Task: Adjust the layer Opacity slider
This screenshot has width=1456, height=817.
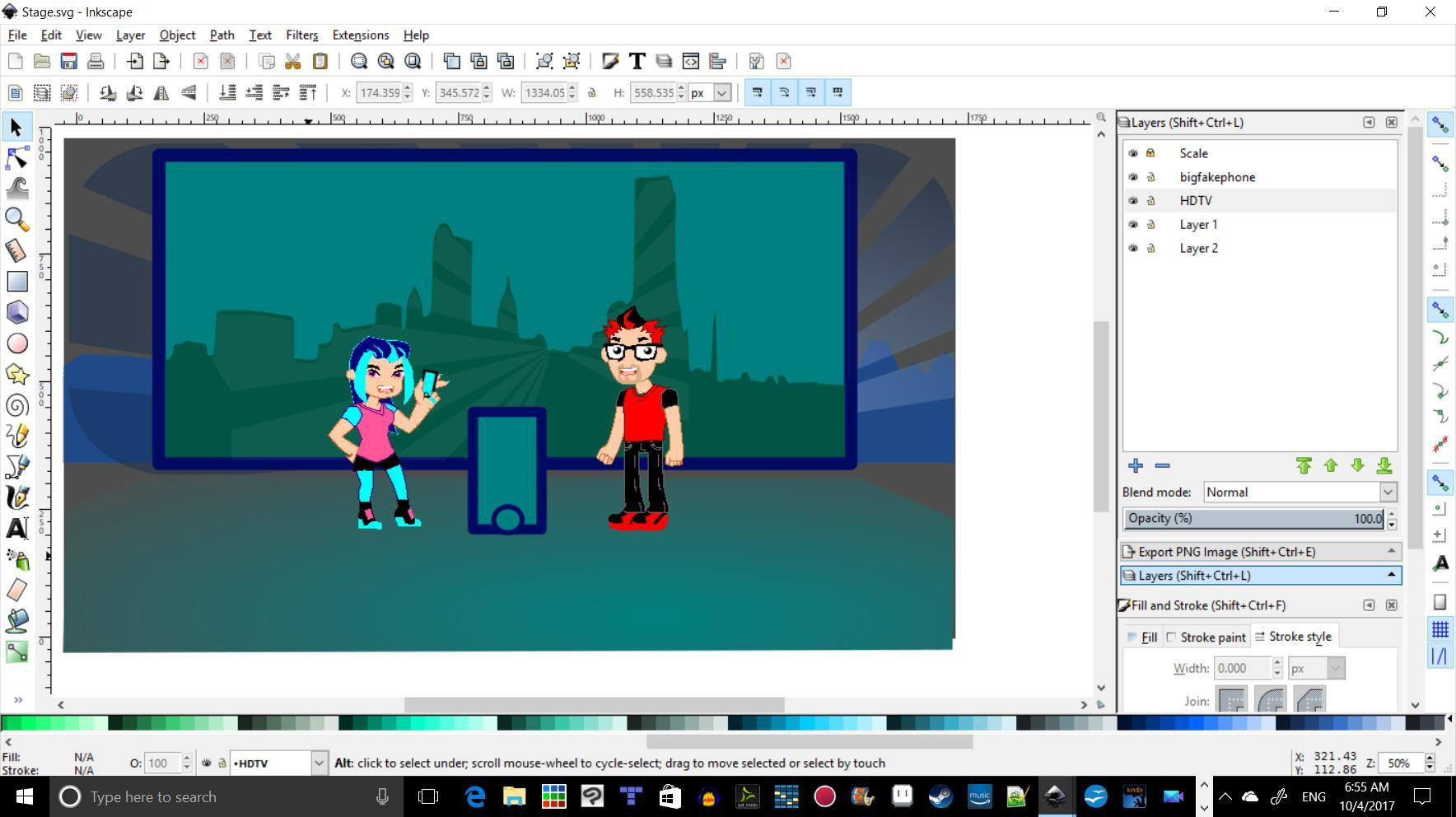Action: (x=1253, y=518)
